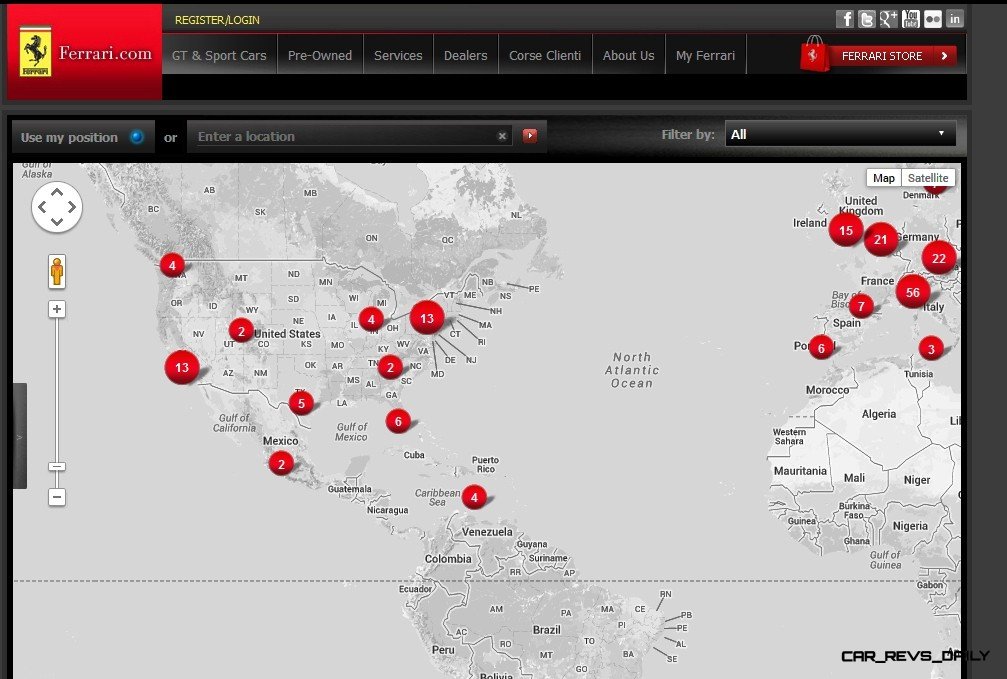Open the Pre-Owned menu
Screen dimensions: 1007x679
click(320, 55)
